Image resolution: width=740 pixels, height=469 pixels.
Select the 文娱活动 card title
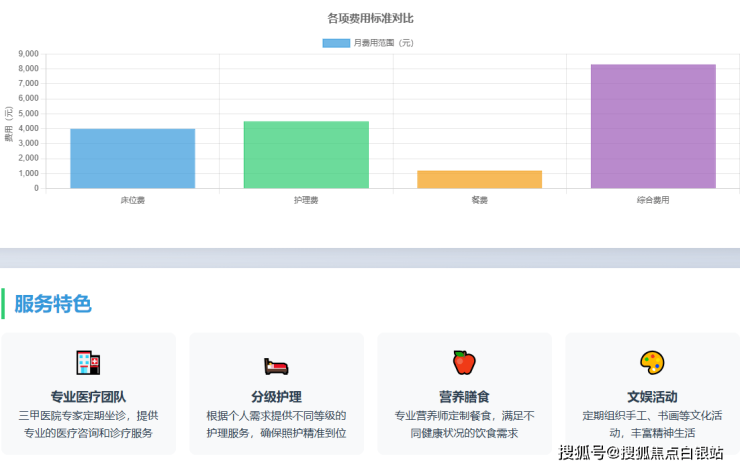tap(652, 397)
